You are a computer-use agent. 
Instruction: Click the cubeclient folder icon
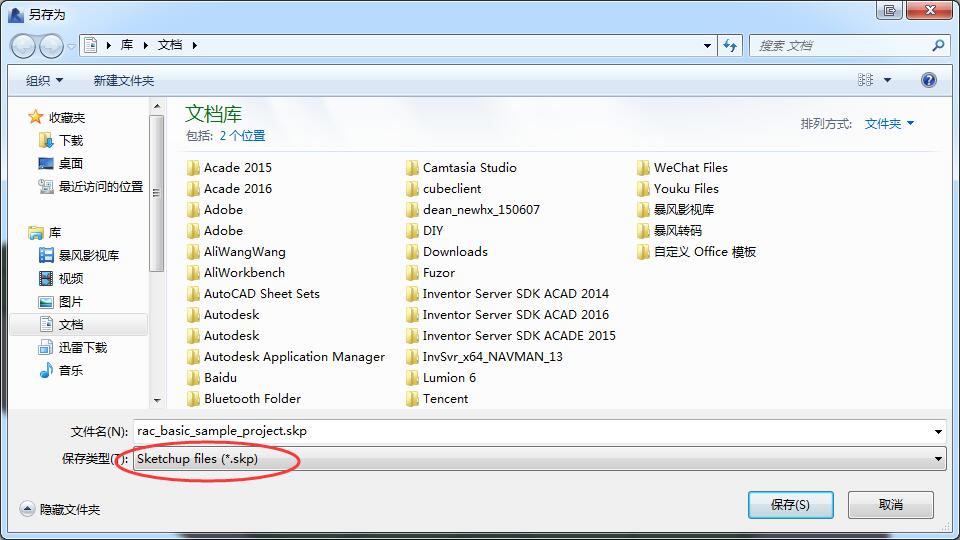[x=412, y=189]
